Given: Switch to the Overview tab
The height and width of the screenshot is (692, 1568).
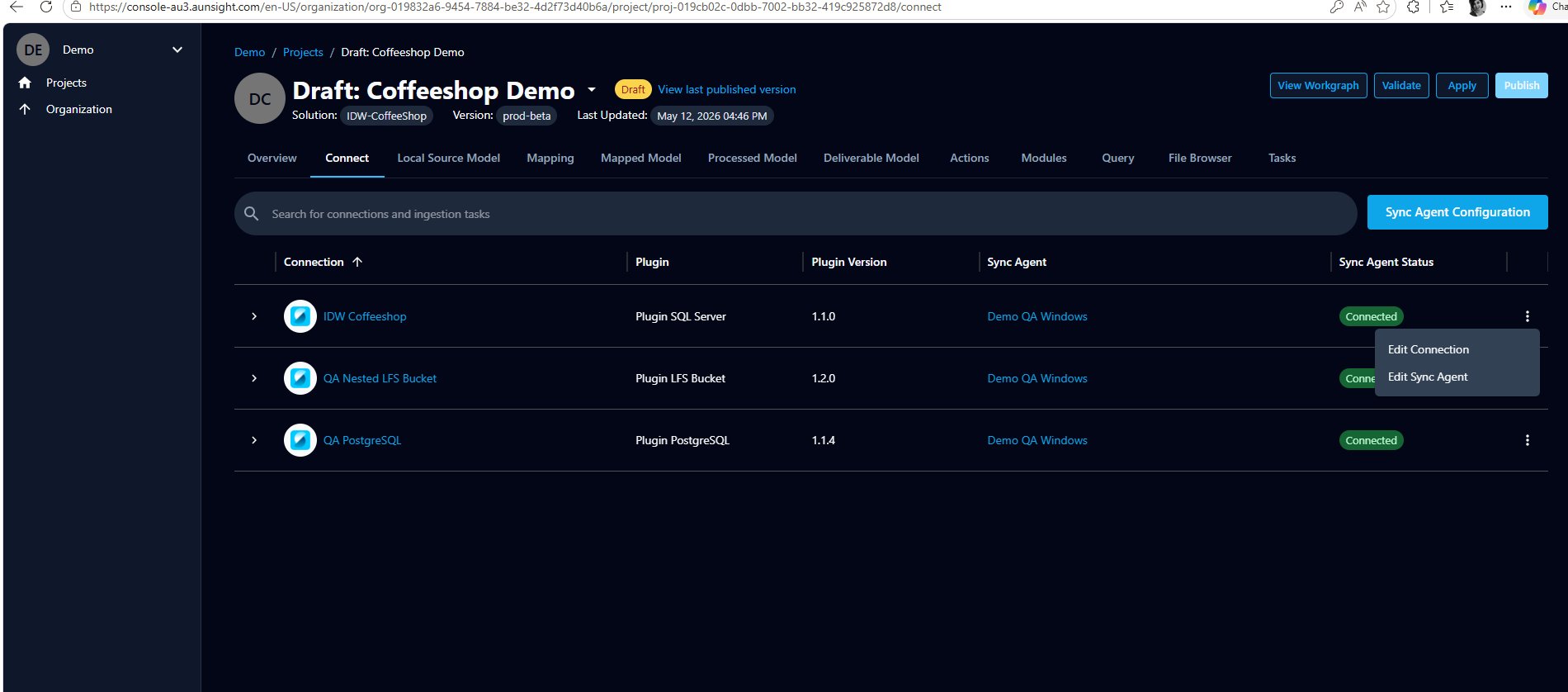Looking at the screenshot, I should [x=272, y=158].
